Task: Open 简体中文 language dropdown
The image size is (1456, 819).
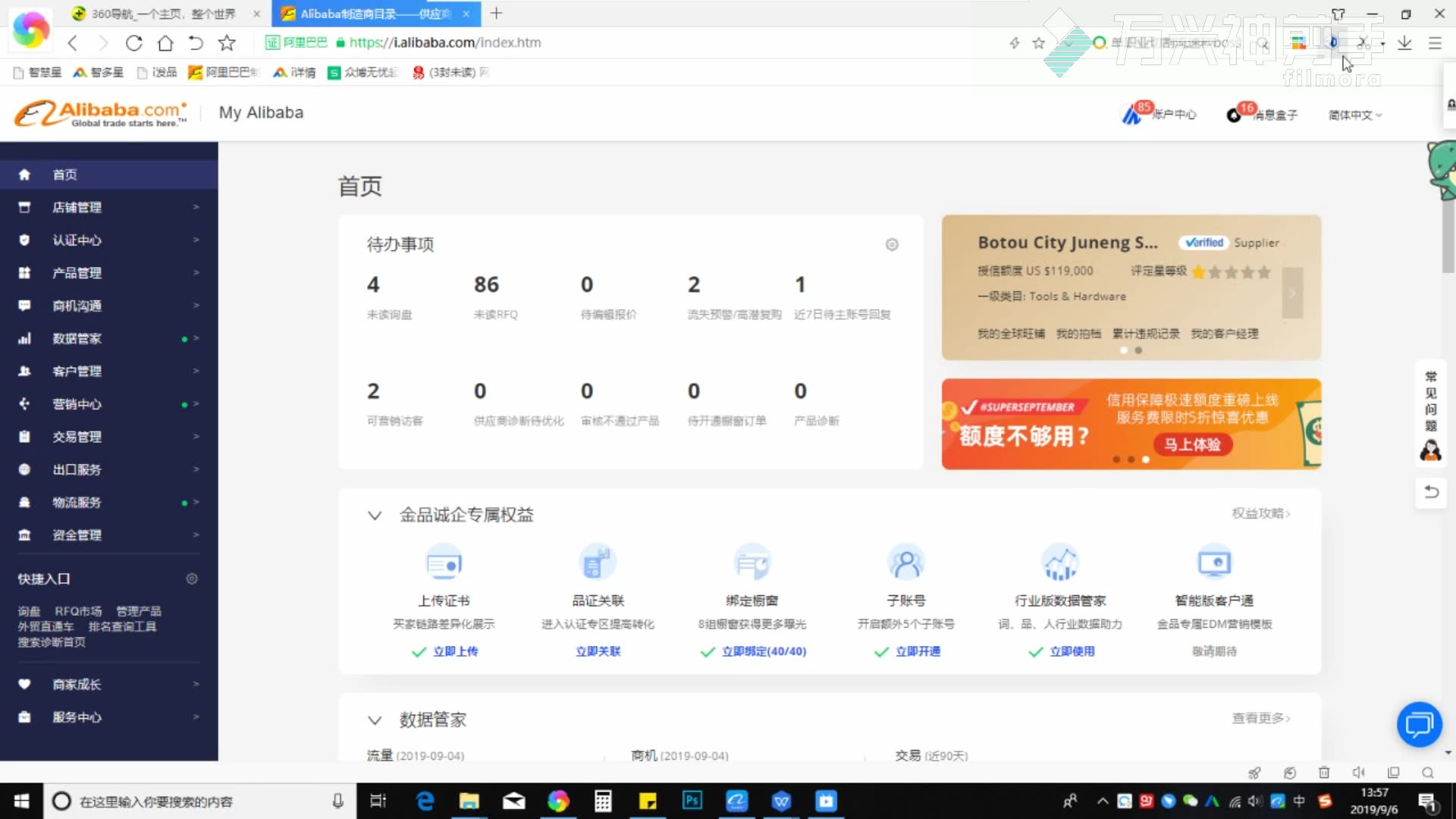Action: [1355, 115]
